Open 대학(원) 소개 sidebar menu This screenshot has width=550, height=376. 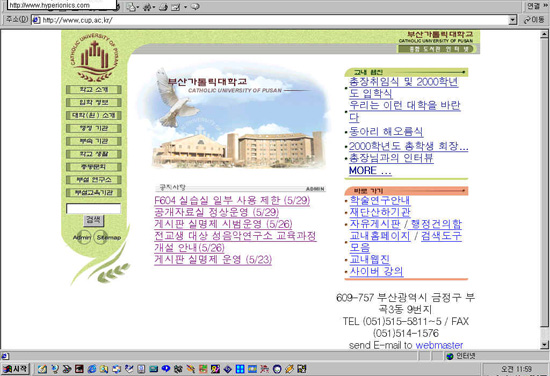click(x=94, y=115)
